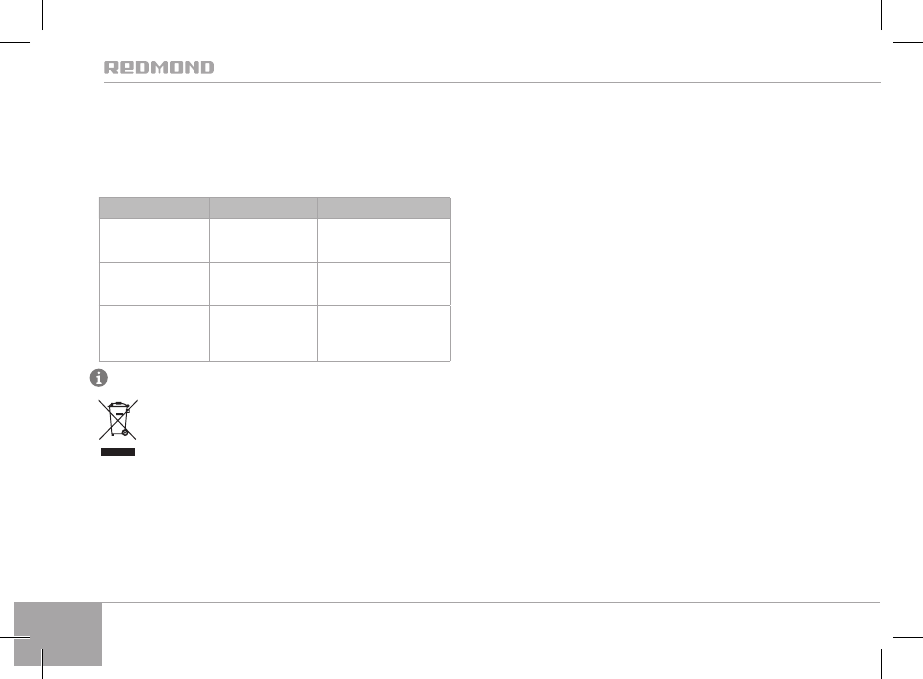Click the round info icon
This screenshot has height=679, width=923.
tap(100, 379)
